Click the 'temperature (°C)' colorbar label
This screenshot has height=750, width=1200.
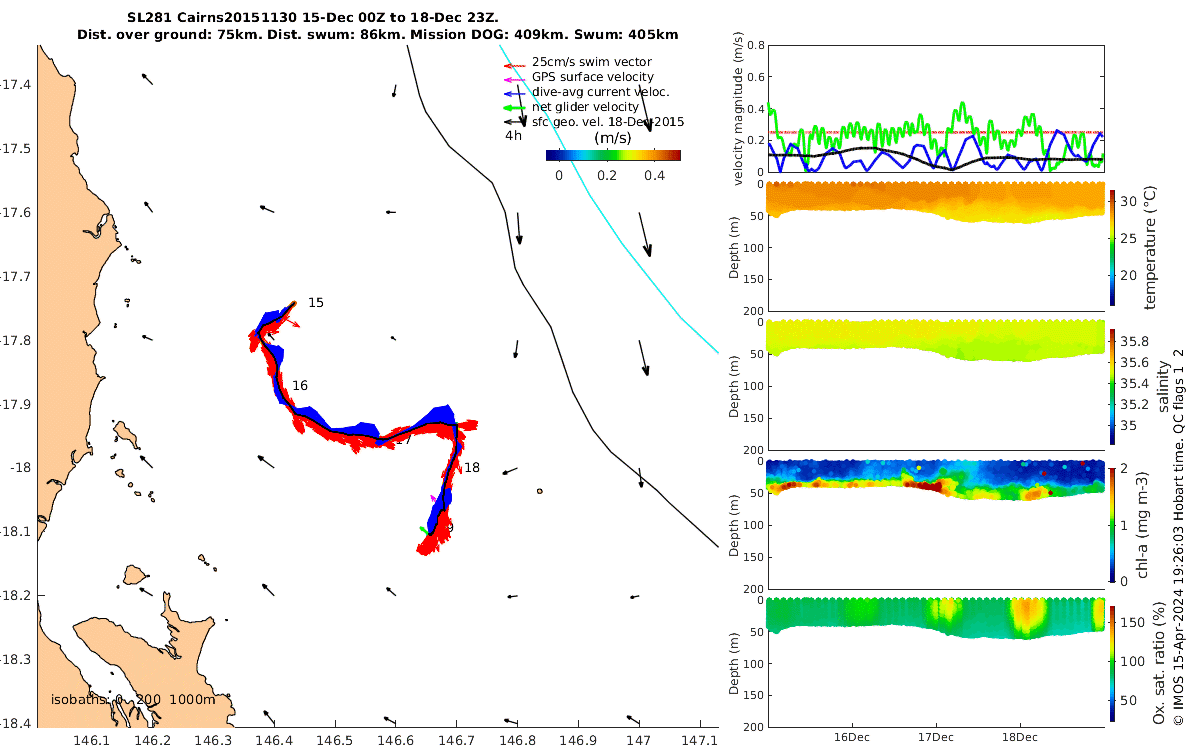[1151, 246]
